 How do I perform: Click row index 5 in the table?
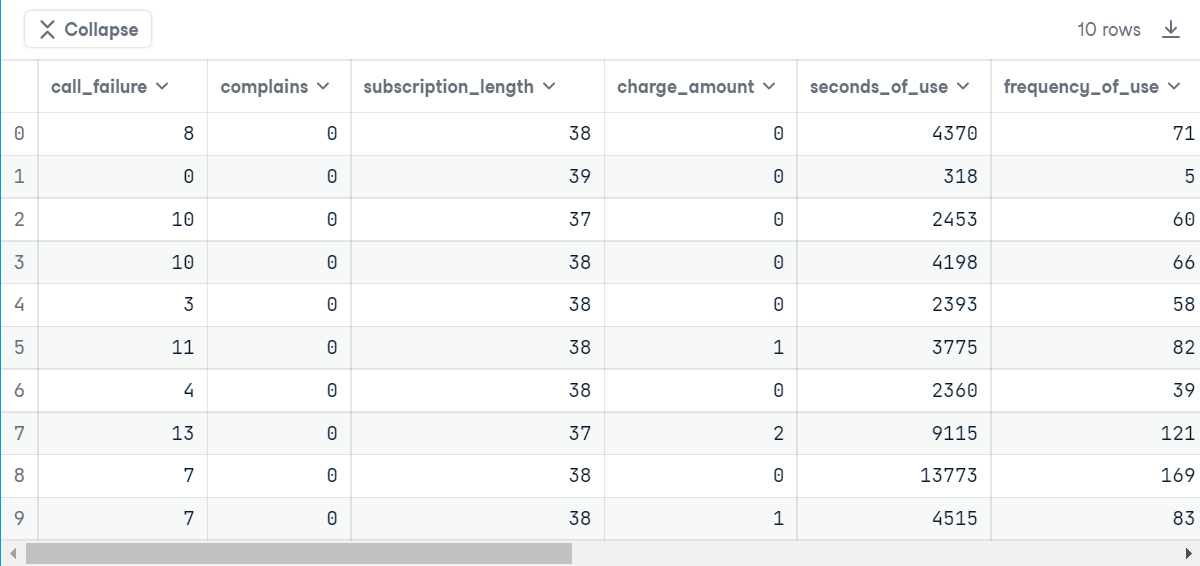[18, 348]
